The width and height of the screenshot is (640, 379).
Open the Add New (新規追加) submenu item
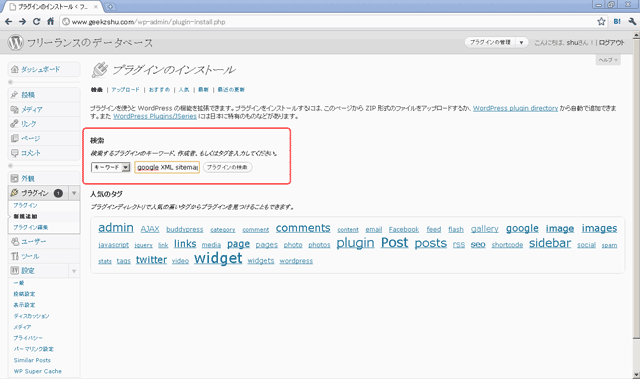[x=25, y=216]
